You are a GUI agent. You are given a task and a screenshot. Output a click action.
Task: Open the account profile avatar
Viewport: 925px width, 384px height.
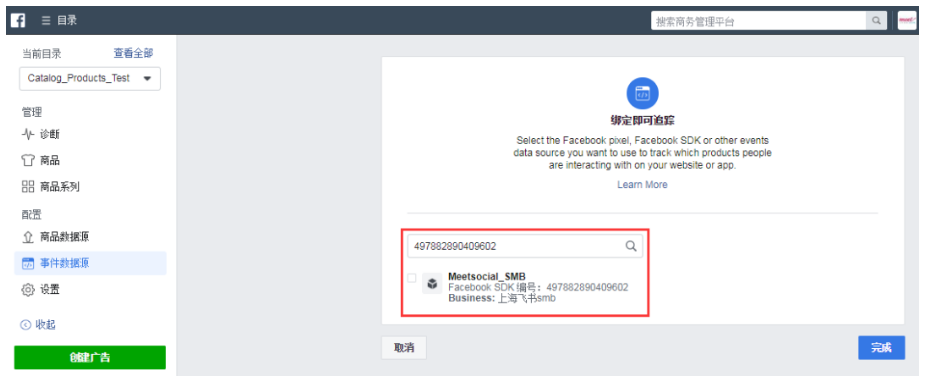click(907, 21)
